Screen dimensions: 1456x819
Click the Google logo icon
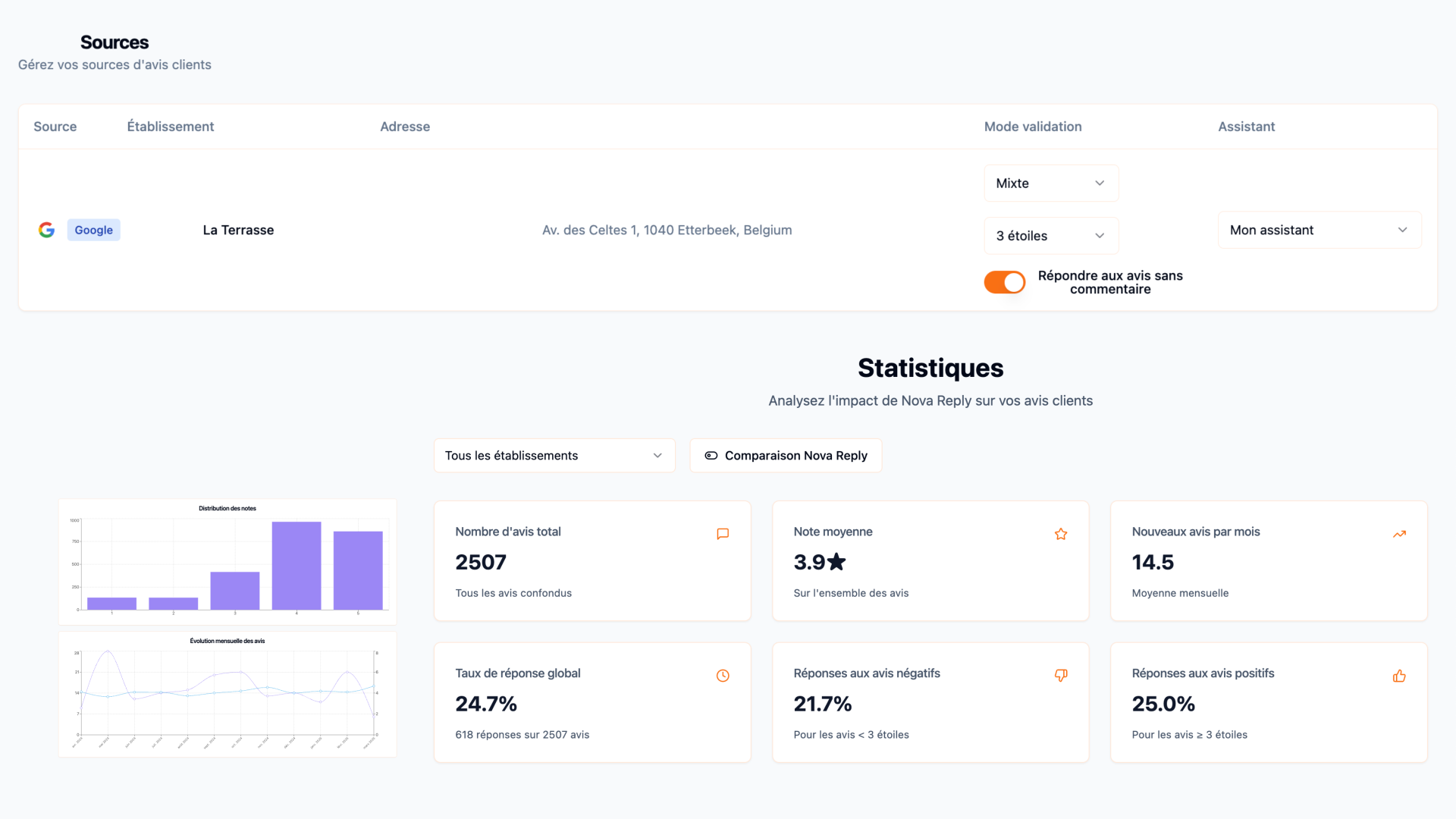[46, 230]
